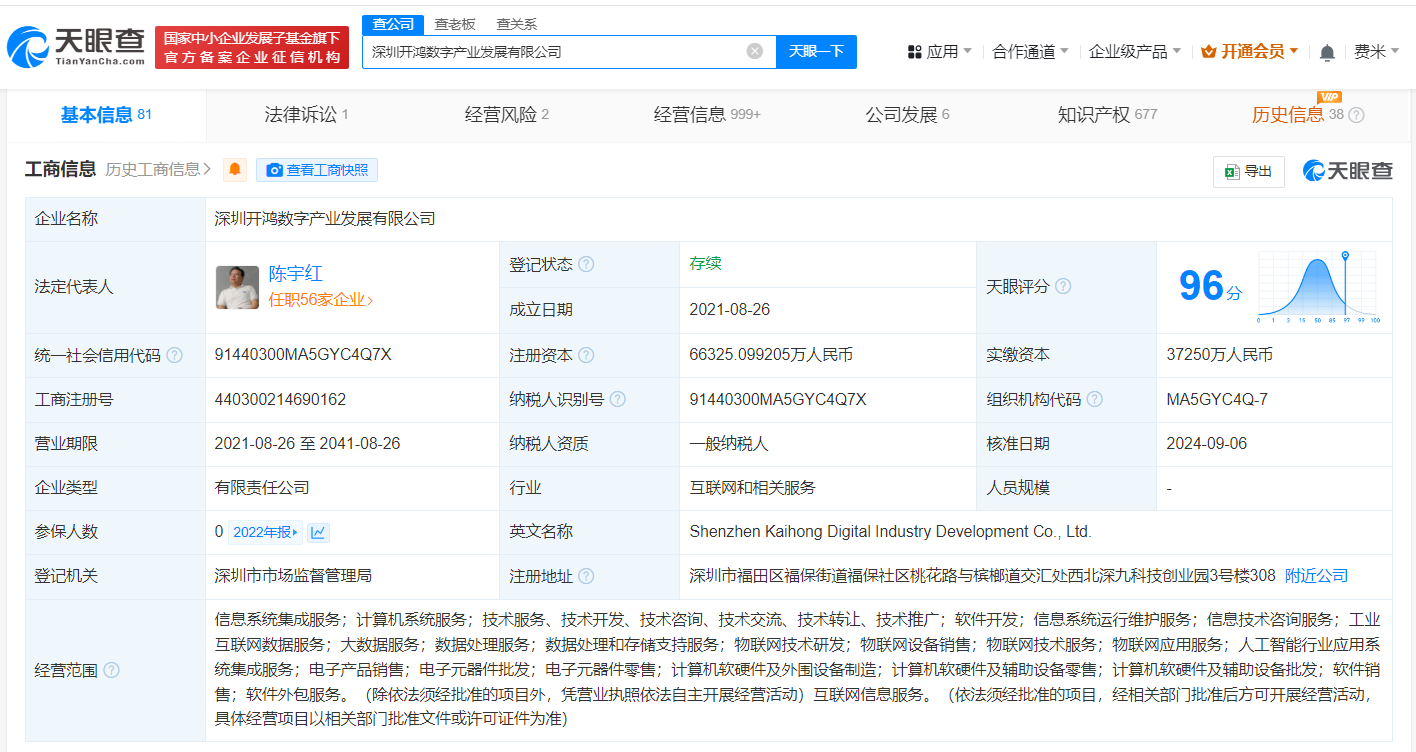
Task: Select the 基本信息 tab
Action: tap(106, 115)
